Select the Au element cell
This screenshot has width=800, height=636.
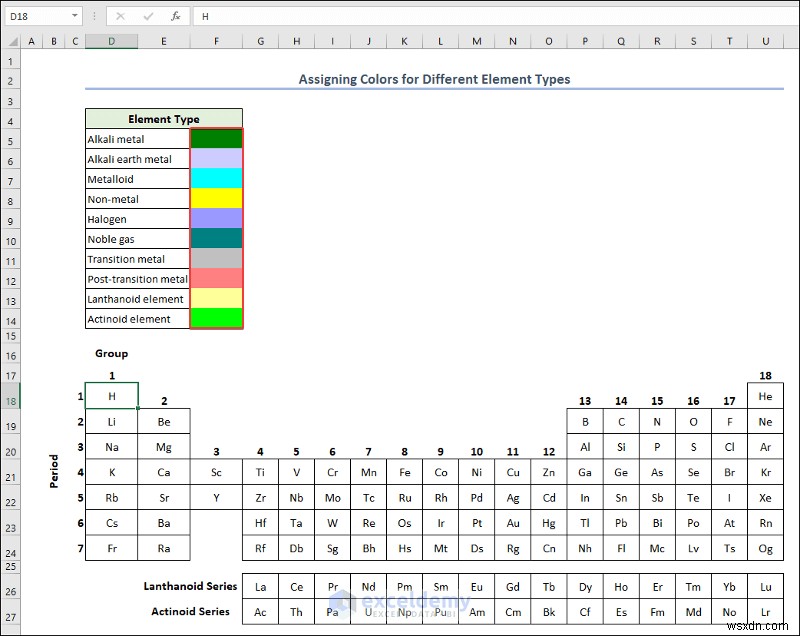pyautogui.click(x=513, y=523)
